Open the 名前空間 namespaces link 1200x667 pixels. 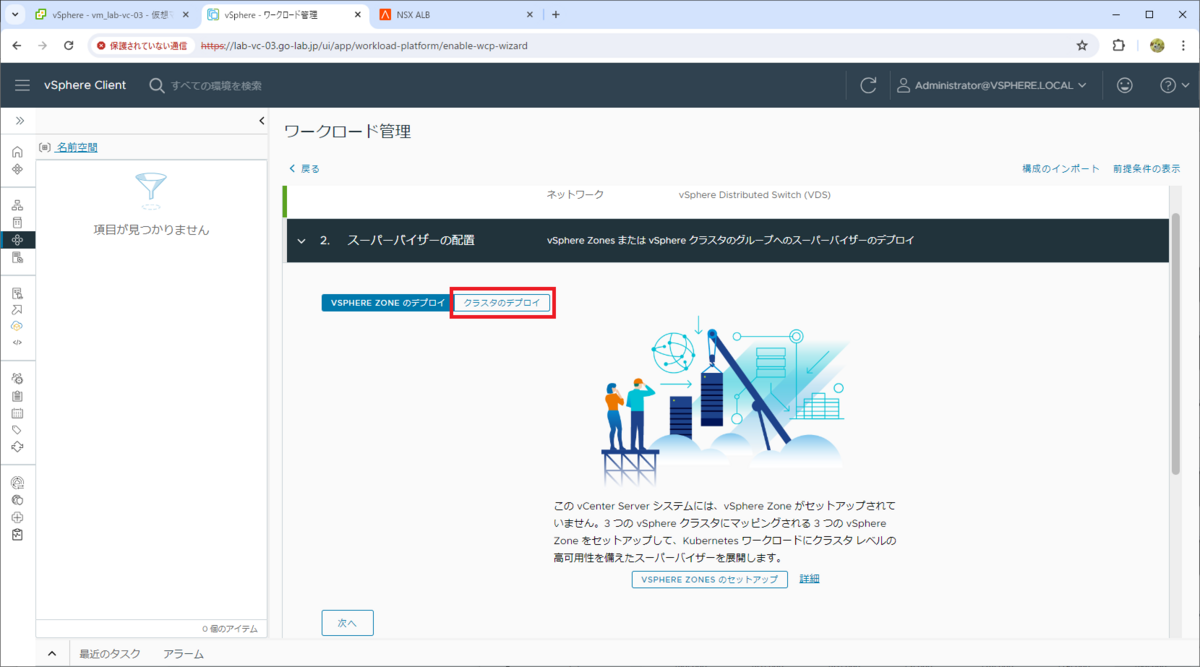[x=77, y=147]
